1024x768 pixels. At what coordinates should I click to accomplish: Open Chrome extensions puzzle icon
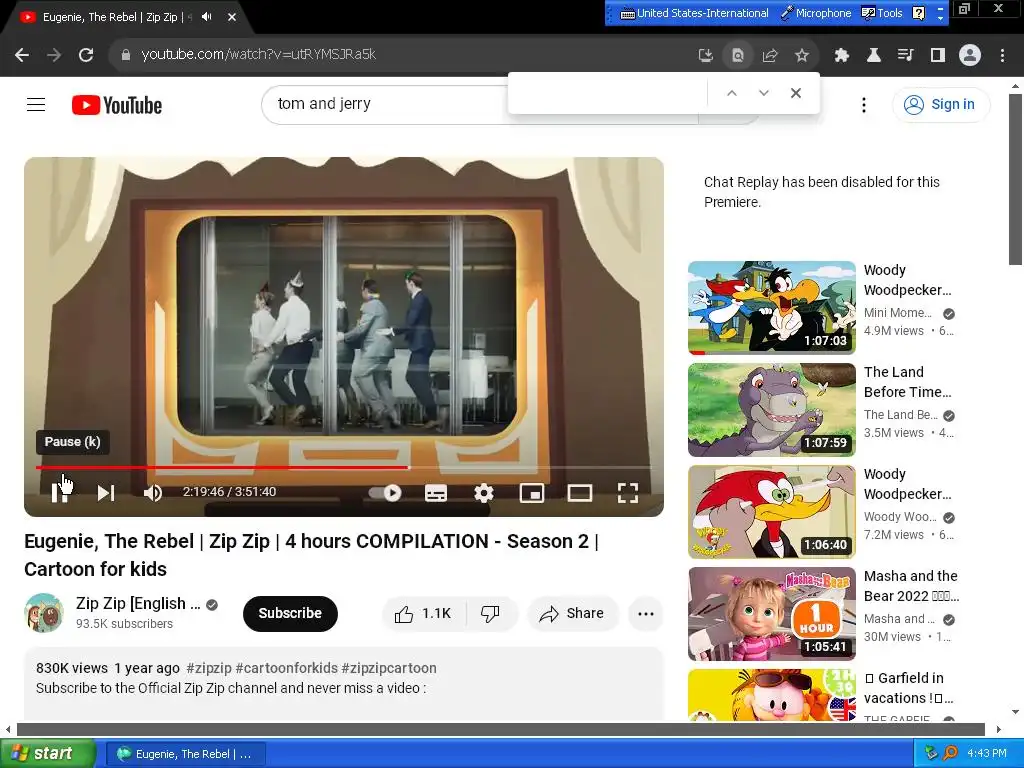pos(841,56)
